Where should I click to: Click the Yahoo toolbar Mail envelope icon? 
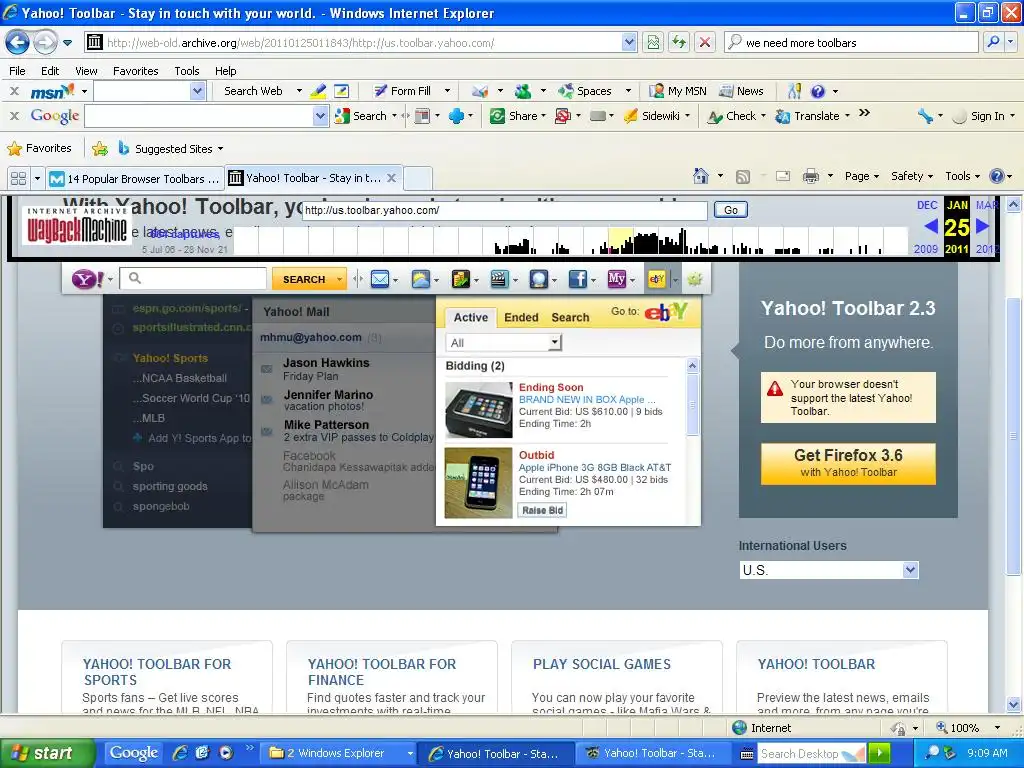(x=379, y=280)
